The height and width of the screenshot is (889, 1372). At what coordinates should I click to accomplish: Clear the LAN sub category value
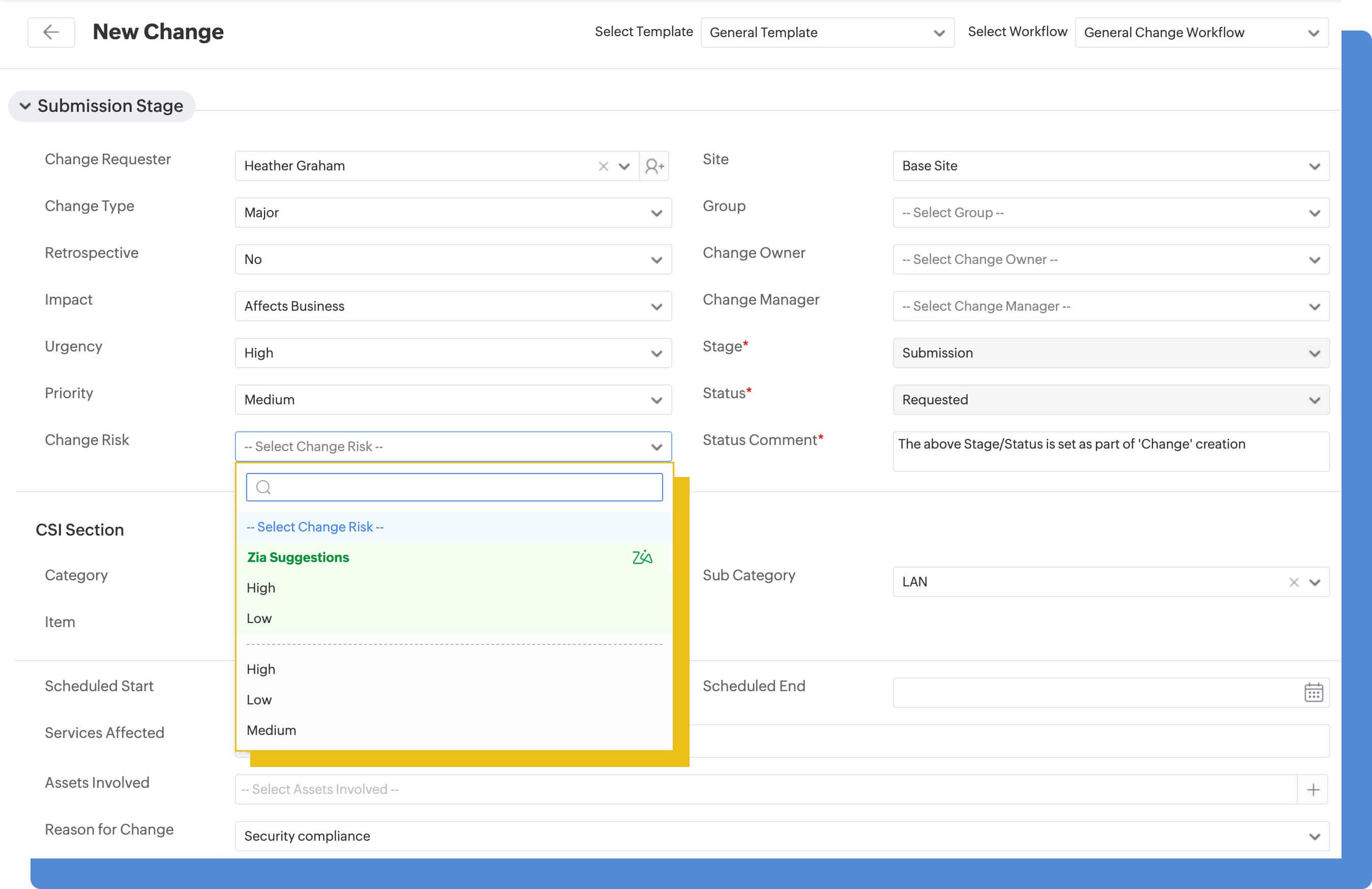tap(1294, 582)
